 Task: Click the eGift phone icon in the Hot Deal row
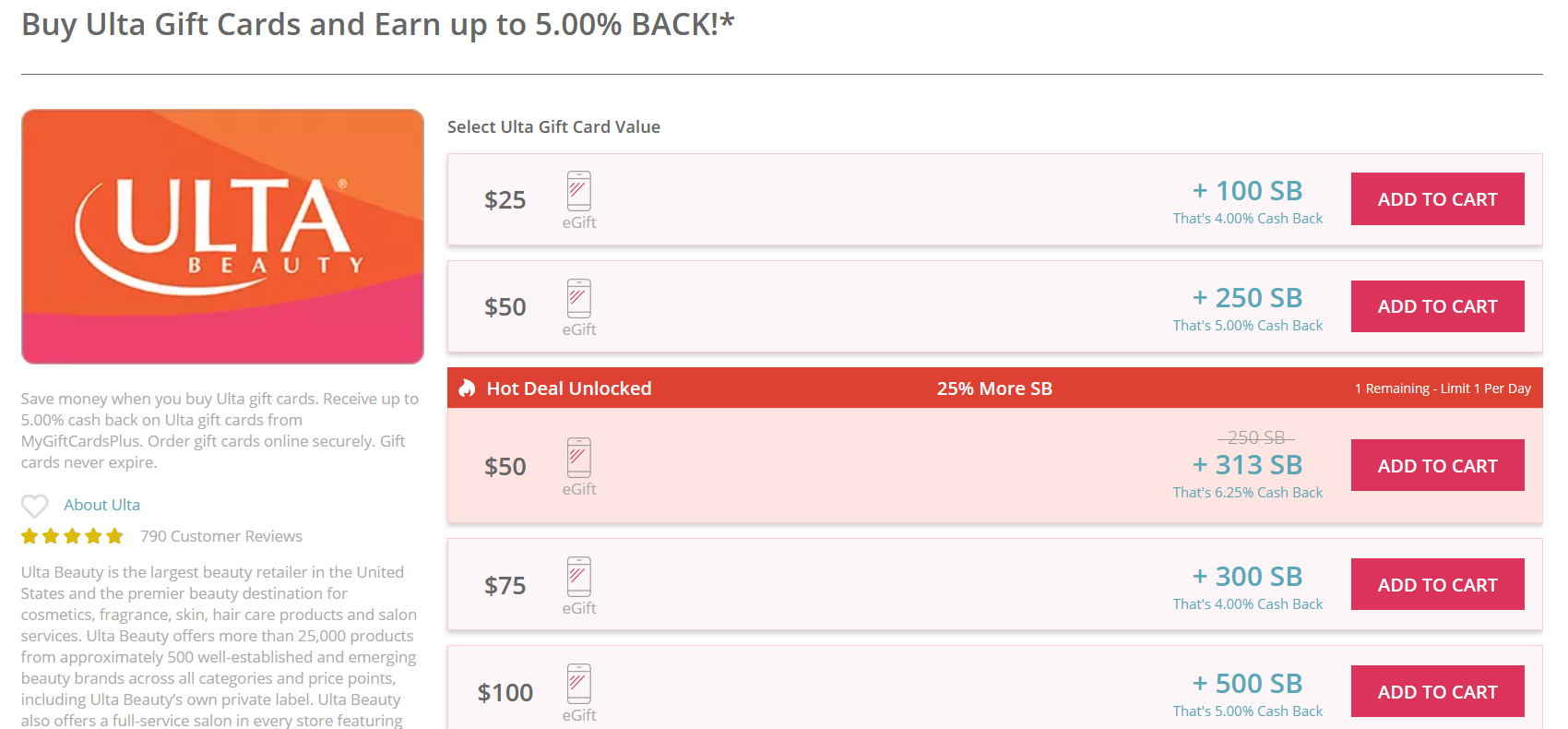tap(579, 458)
